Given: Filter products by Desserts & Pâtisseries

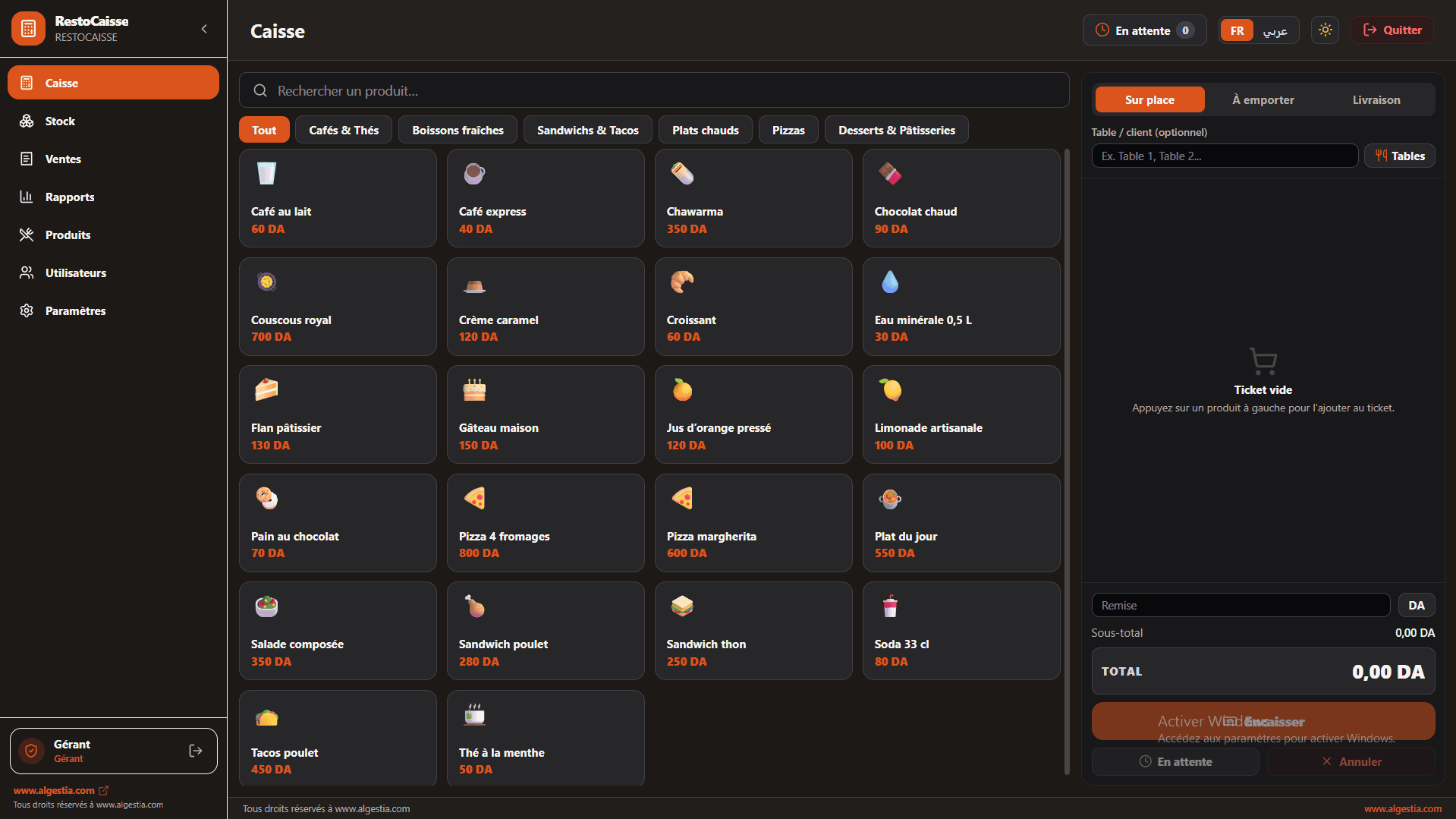Looking at the screenshot, I should (897, 131).
